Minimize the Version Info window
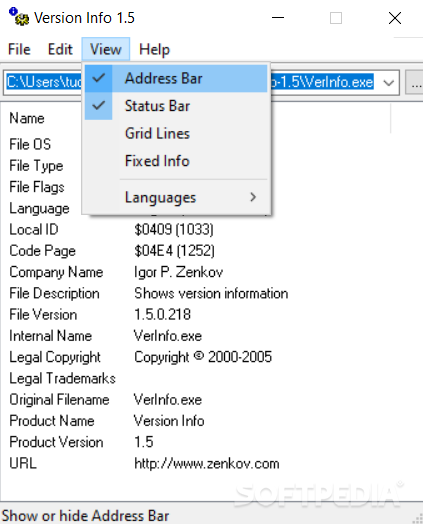 point(278,18)
